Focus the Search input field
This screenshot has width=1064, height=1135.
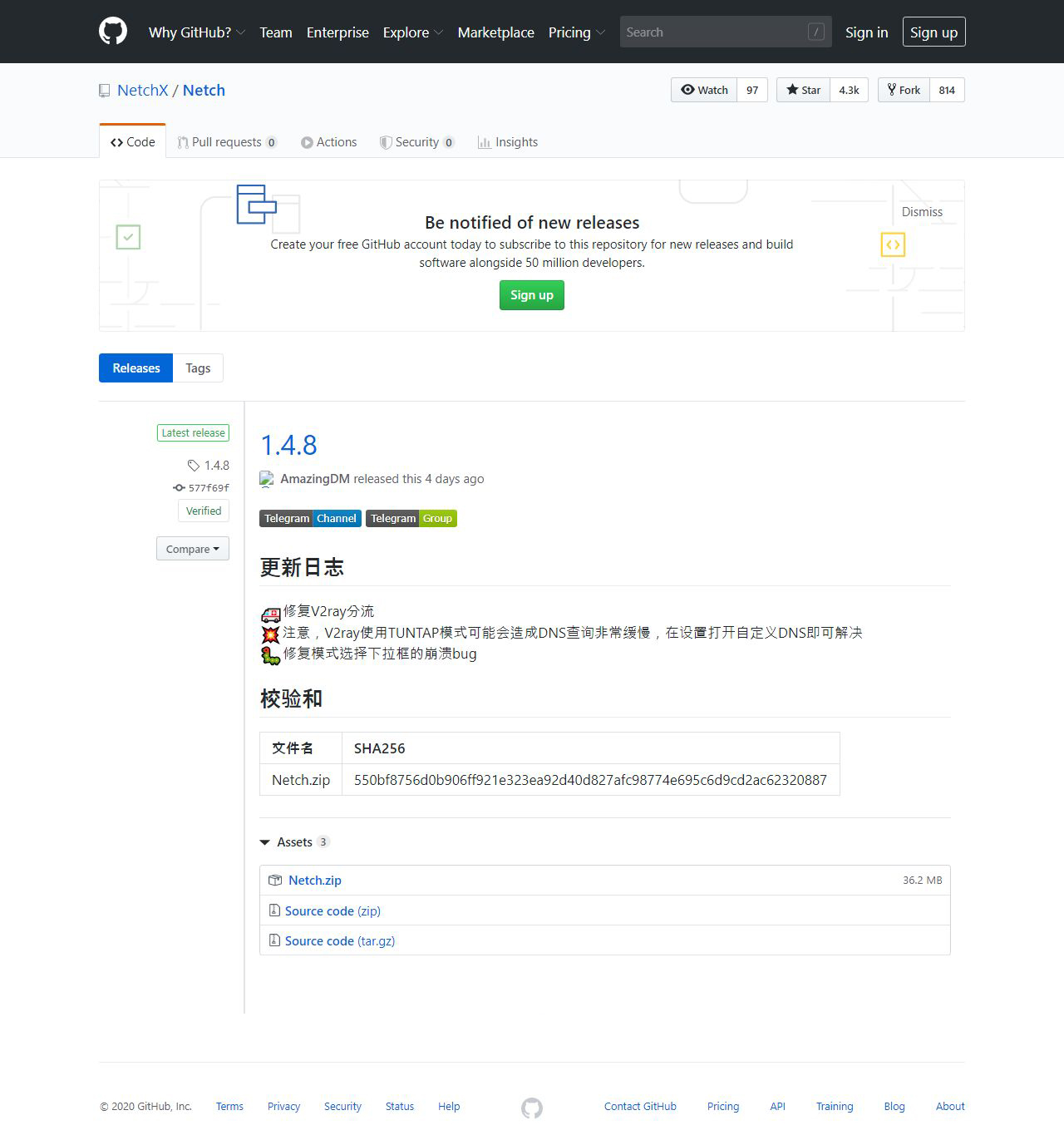(x=726, y=32)
